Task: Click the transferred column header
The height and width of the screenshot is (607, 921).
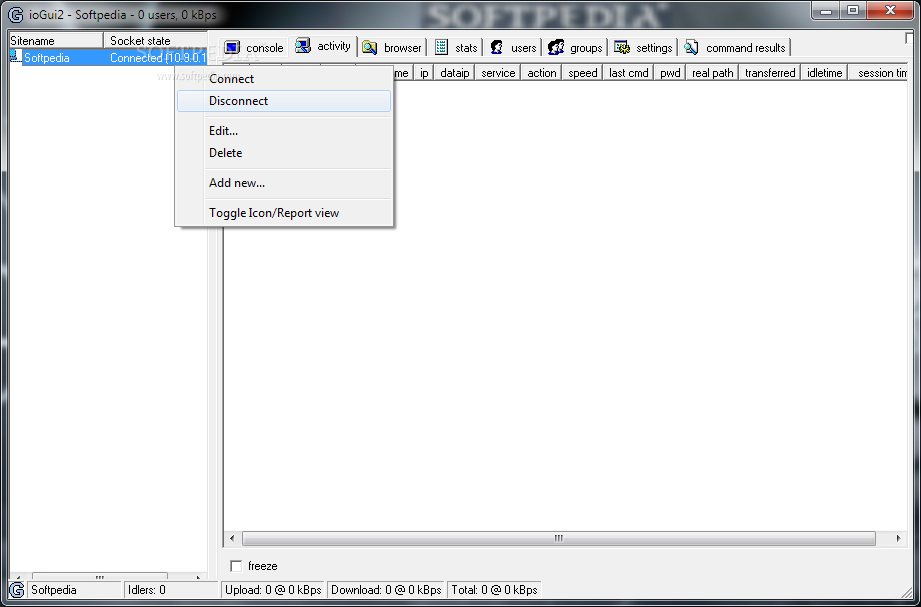Action: click(769, 73)
